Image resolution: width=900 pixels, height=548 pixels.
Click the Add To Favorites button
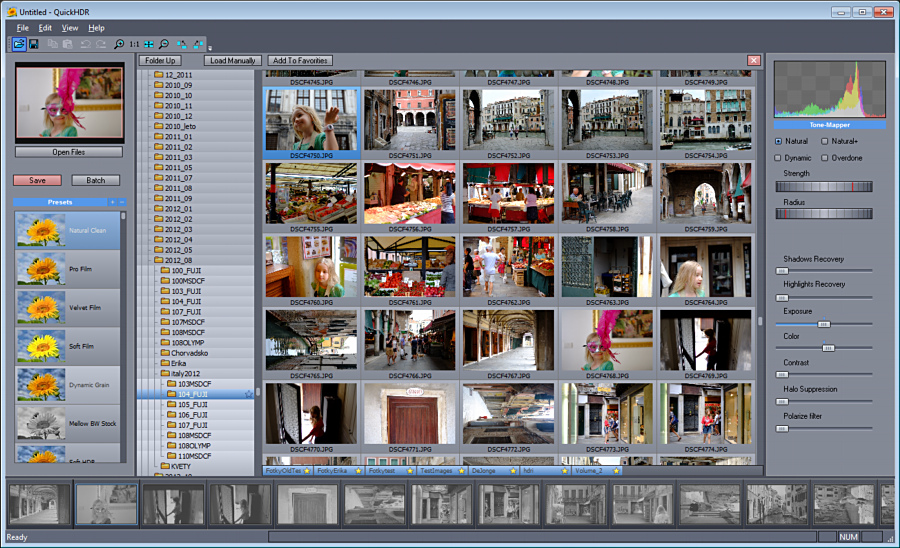click(300, 60)
